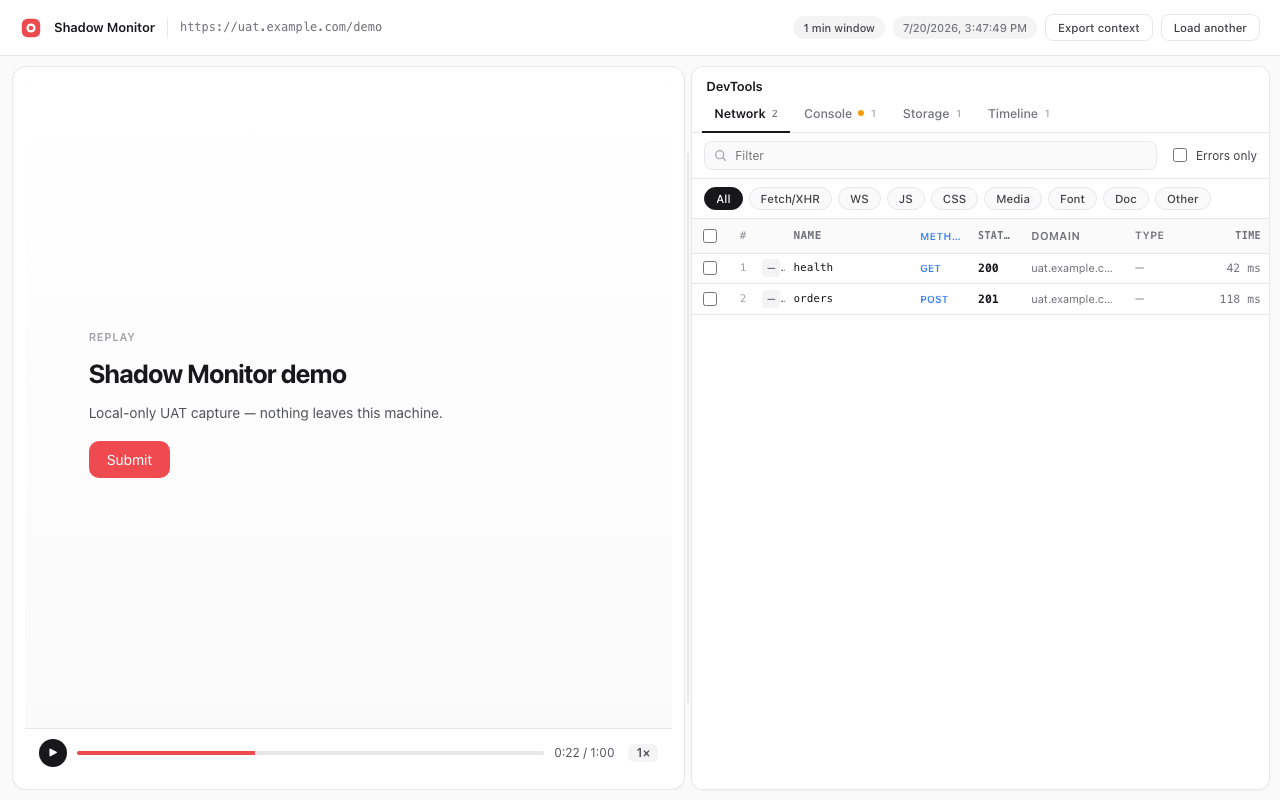Select the orders request name
Image resolution: width=1280 pixels, height=800 pixels.
813,299
